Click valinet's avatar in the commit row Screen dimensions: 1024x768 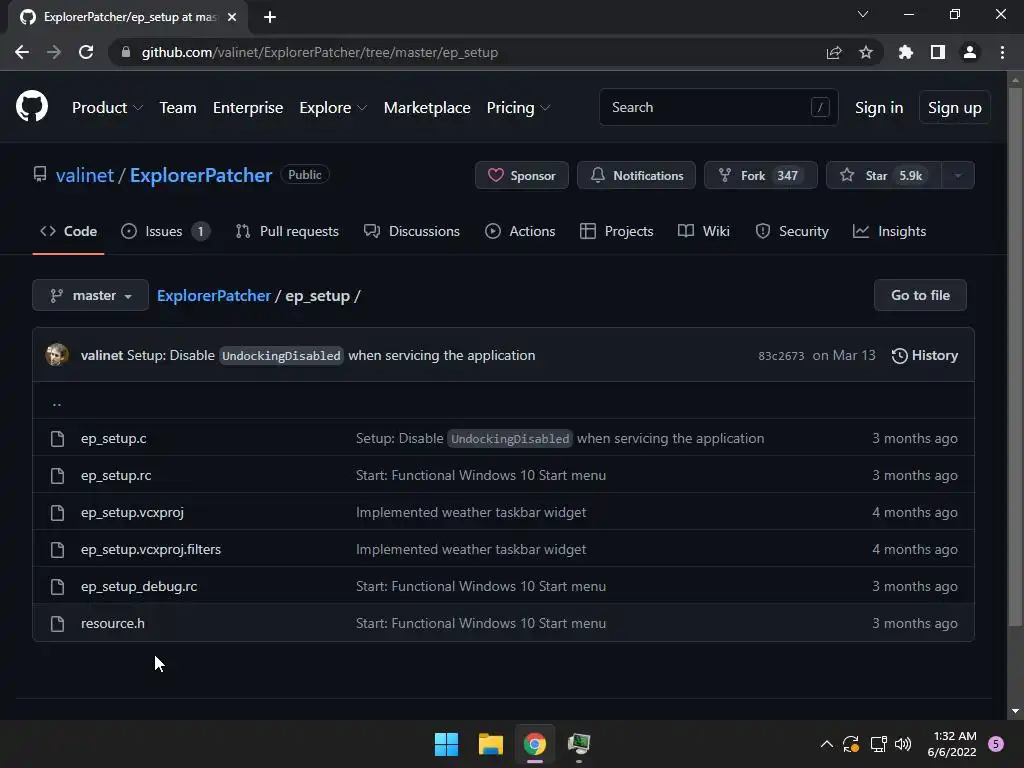[57, 355]
